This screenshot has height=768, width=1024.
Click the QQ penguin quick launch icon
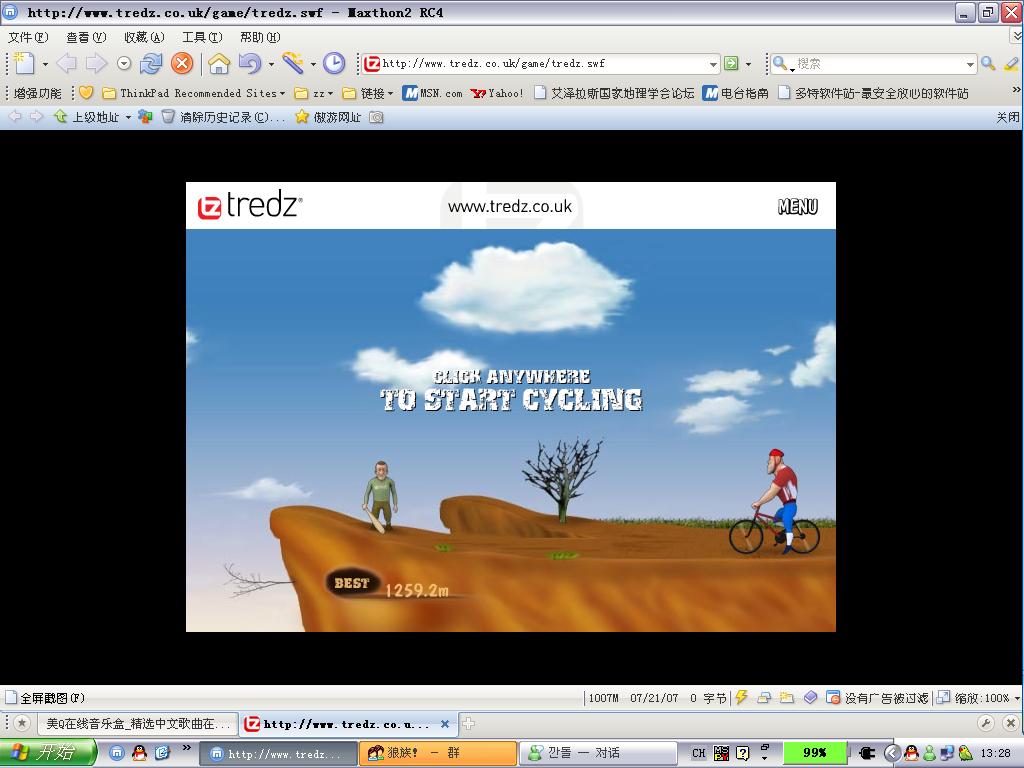point(139,753)
